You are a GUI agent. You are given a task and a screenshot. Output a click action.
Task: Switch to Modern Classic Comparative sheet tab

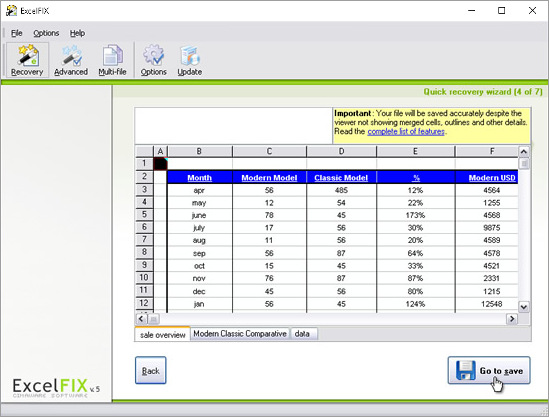click(x=240, y=334)
